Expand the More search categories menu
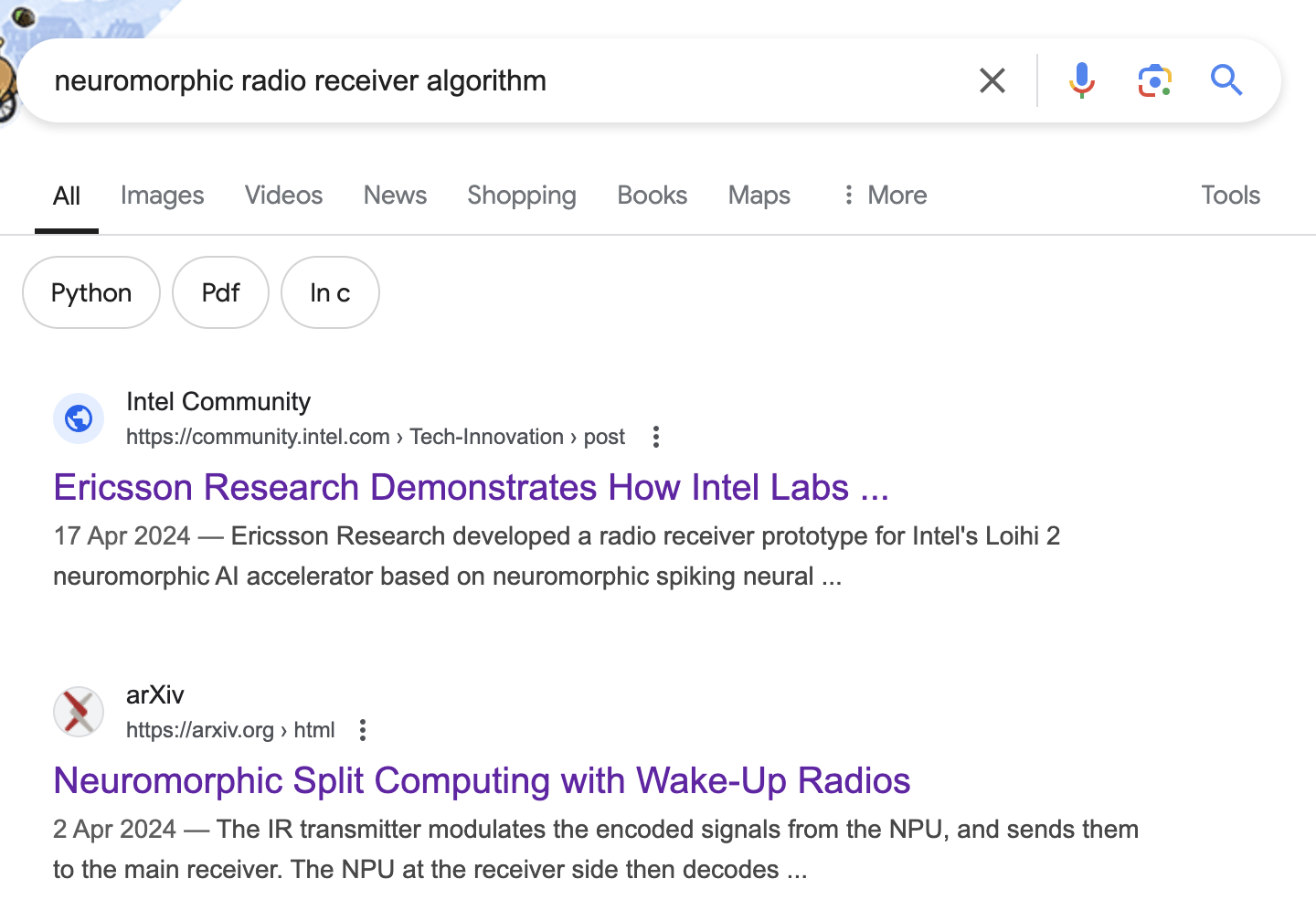Image resolution: width=1316 pixels, height=921 pixels. point(884,195)
